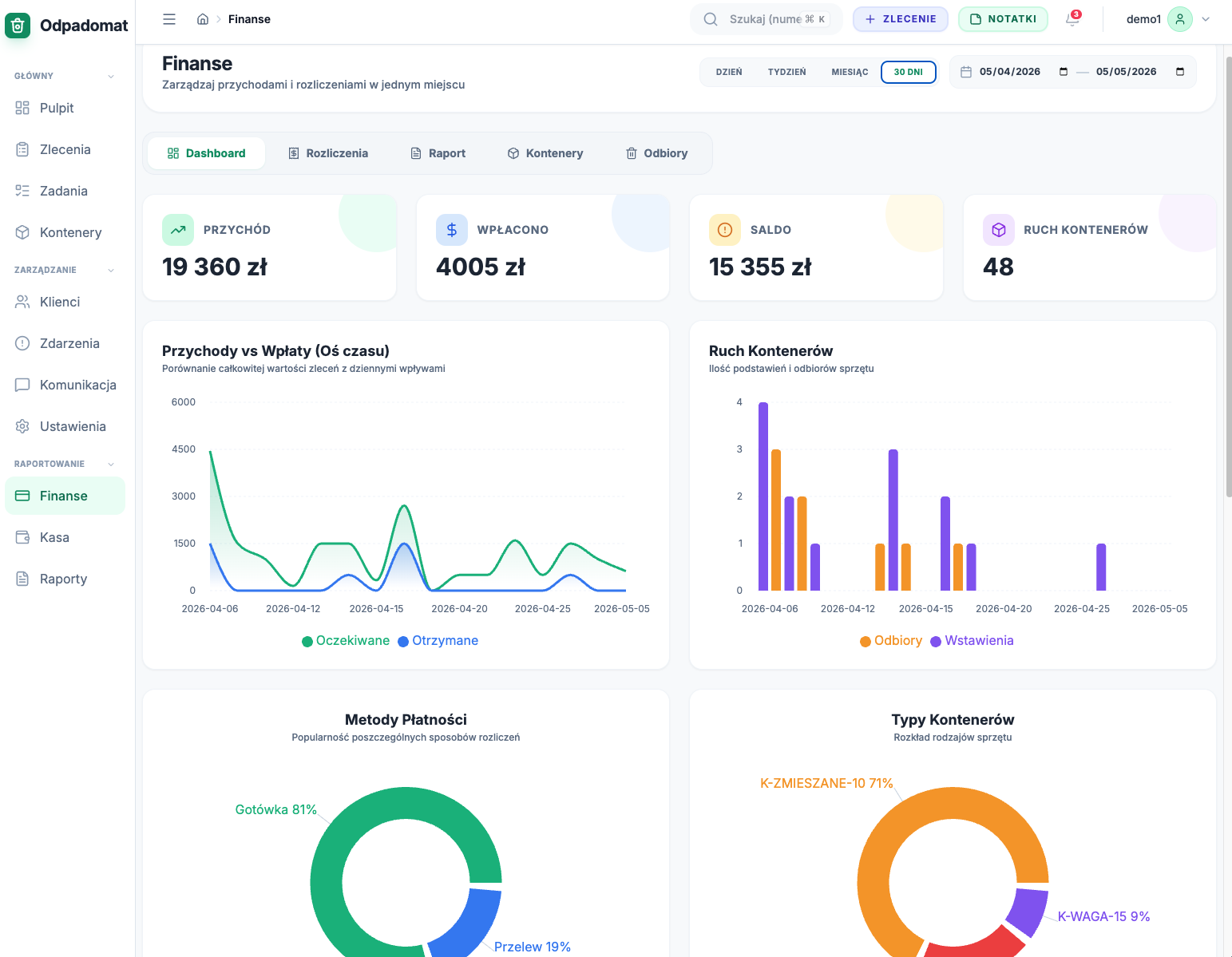Click the Komunikacja chat bubble icon

(x=22, y=385)
